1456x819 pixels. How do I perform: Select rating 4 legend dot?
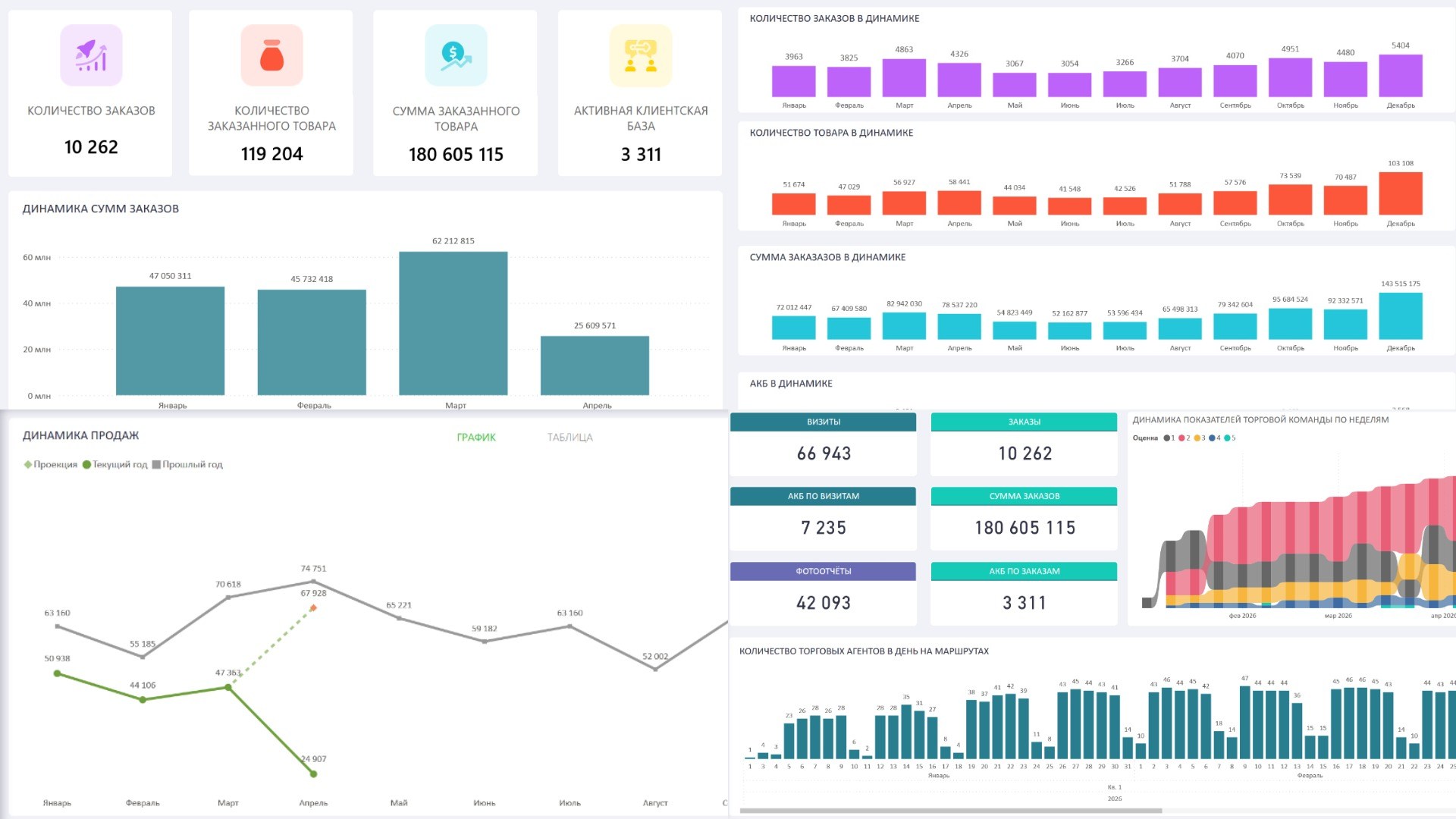(1212, 438)
